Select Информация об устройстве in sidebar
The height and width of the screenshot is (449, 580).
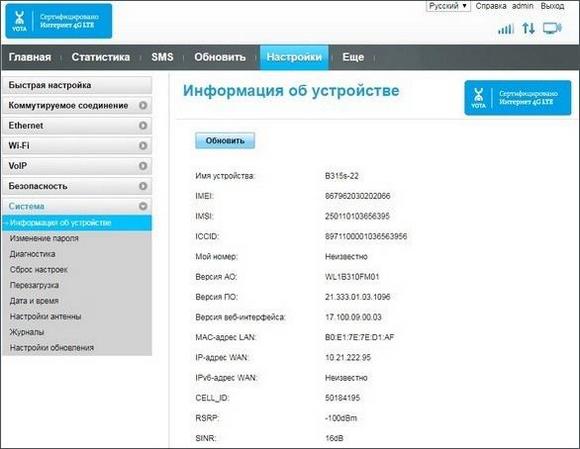[x=77, y=223]
